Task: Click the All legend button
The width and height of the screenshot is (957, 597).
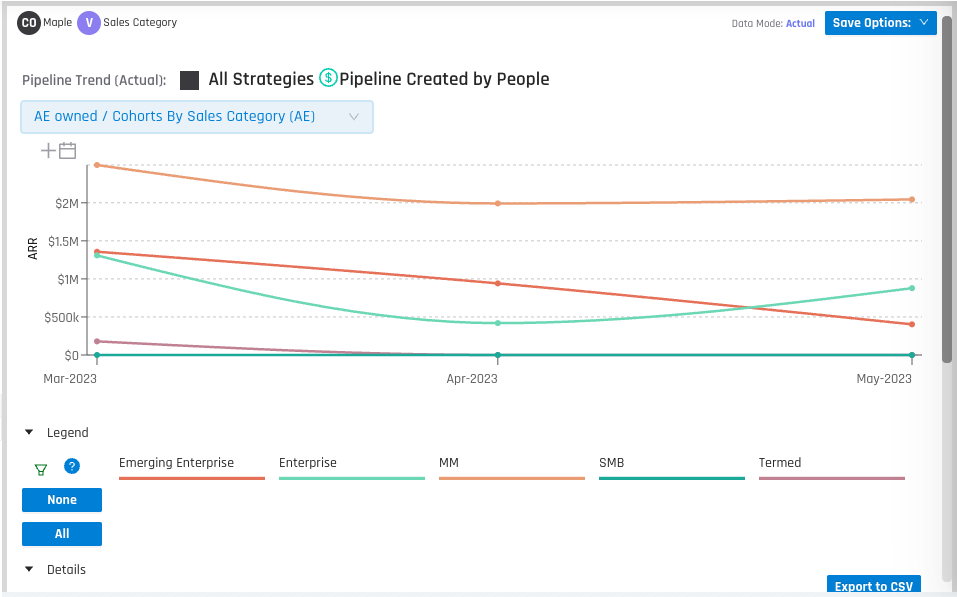Action: point(62,534)
